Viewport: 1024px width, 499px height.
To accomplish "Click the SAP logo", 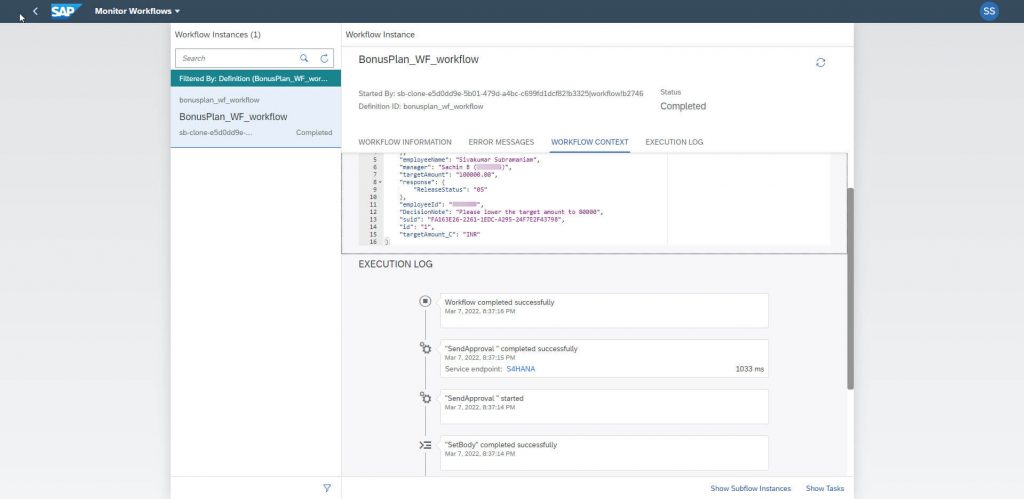I will point(66,11).
